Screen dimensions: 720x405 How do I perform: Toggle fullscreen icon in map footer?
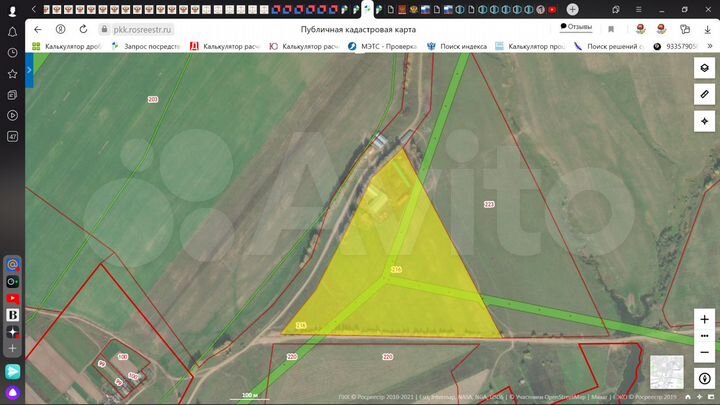(711, 397)
